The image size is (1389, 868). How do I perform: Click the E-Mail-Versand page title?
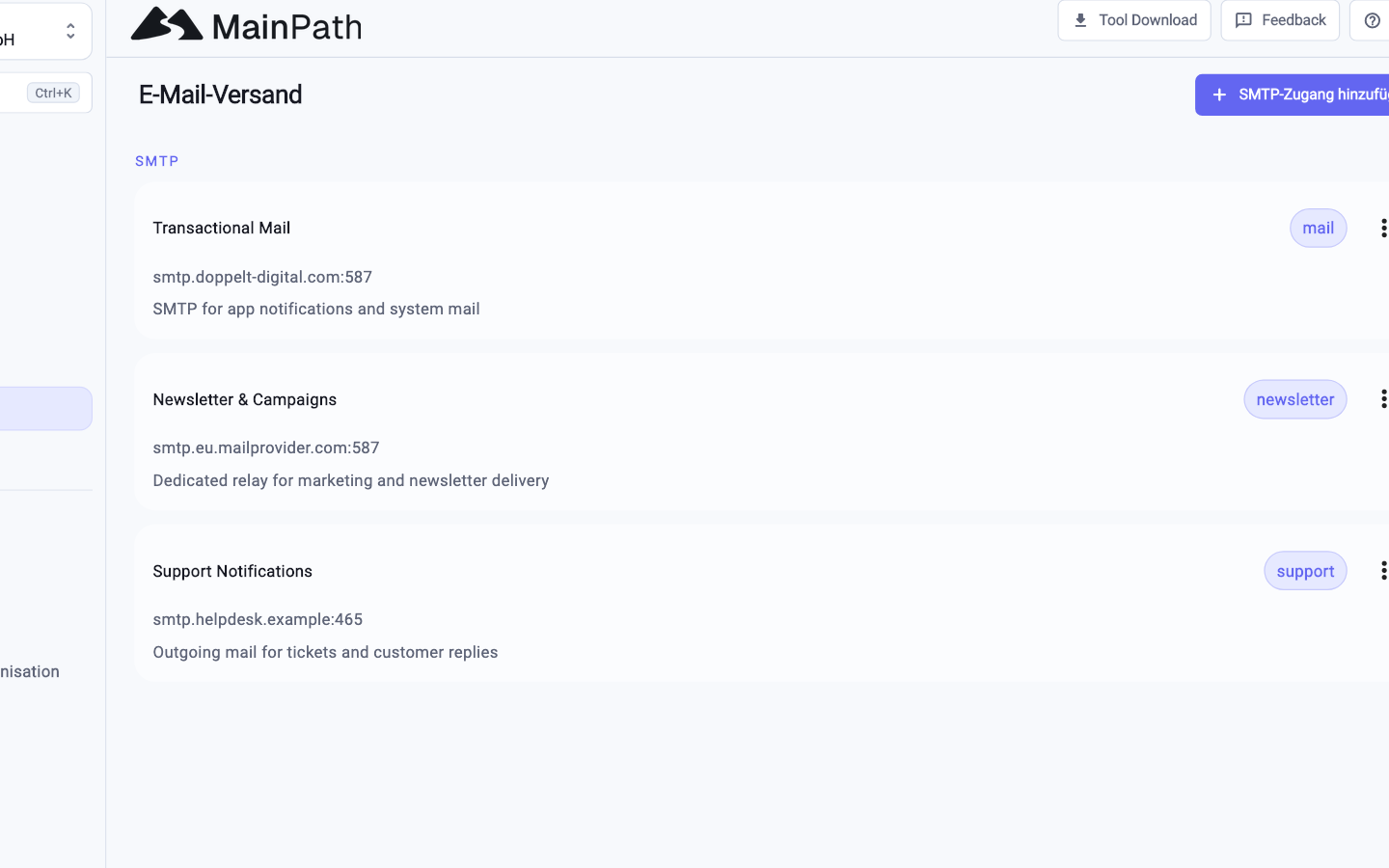click(x=220, y=95)
